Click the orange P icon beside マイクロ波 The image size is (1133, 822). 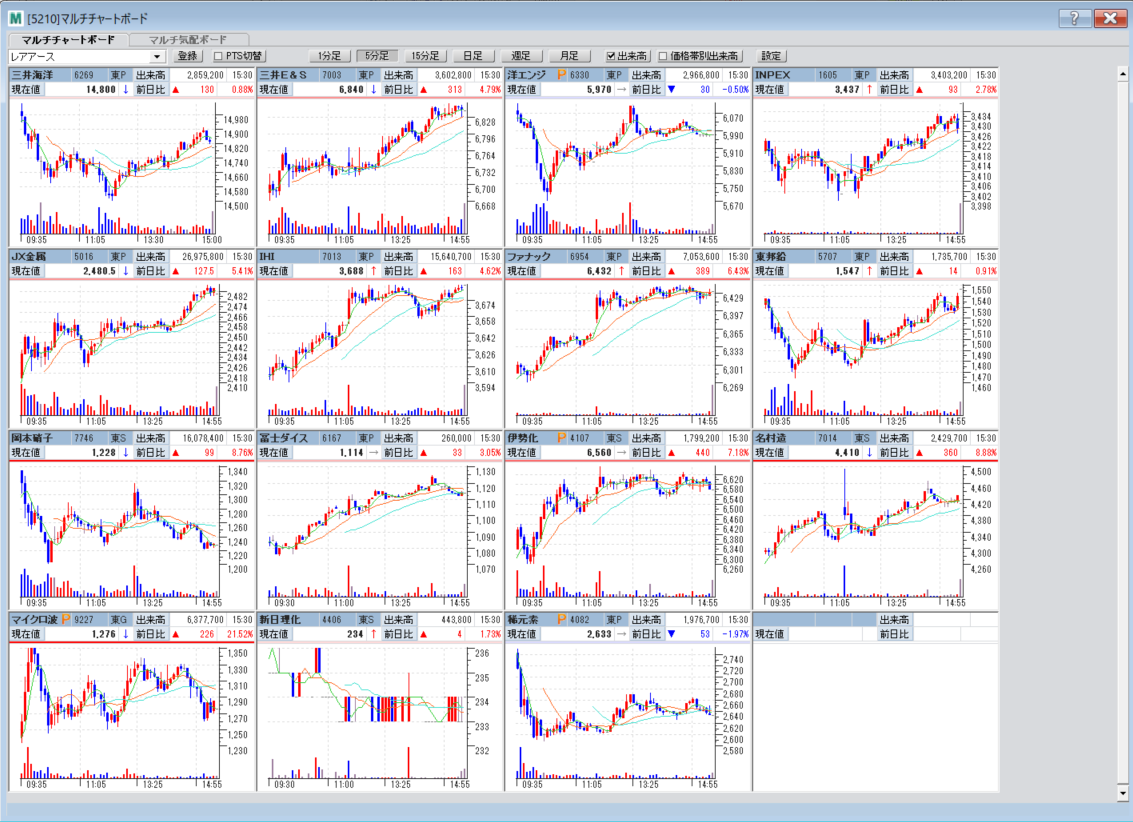point(64,620)
